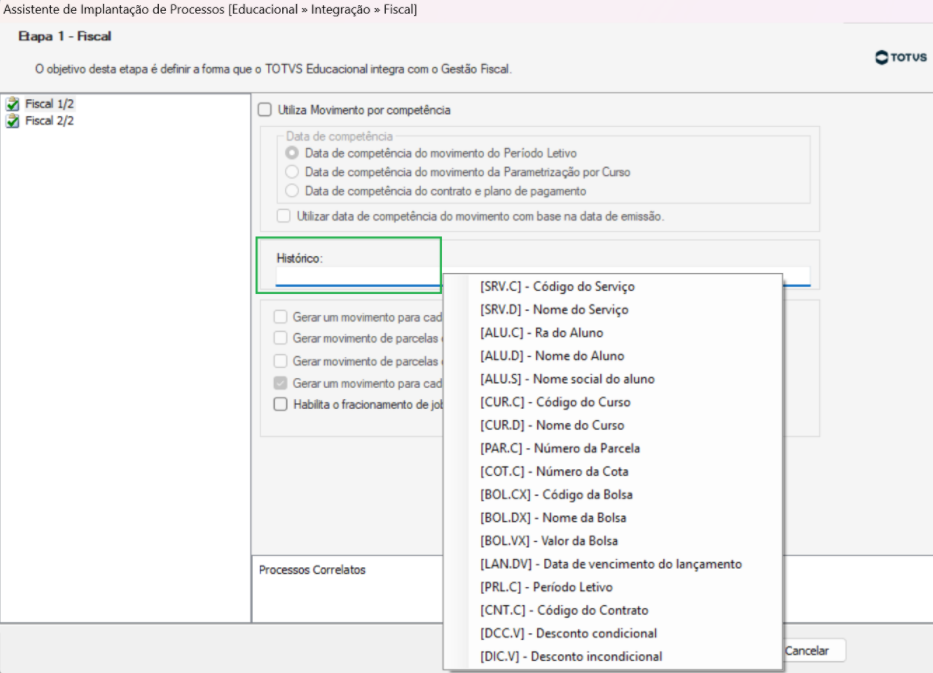The height and width of the screenshot is (673, 933).
Task: Choose [BOL.VX] - Valor da Bolsa
Action: (613, 541)
